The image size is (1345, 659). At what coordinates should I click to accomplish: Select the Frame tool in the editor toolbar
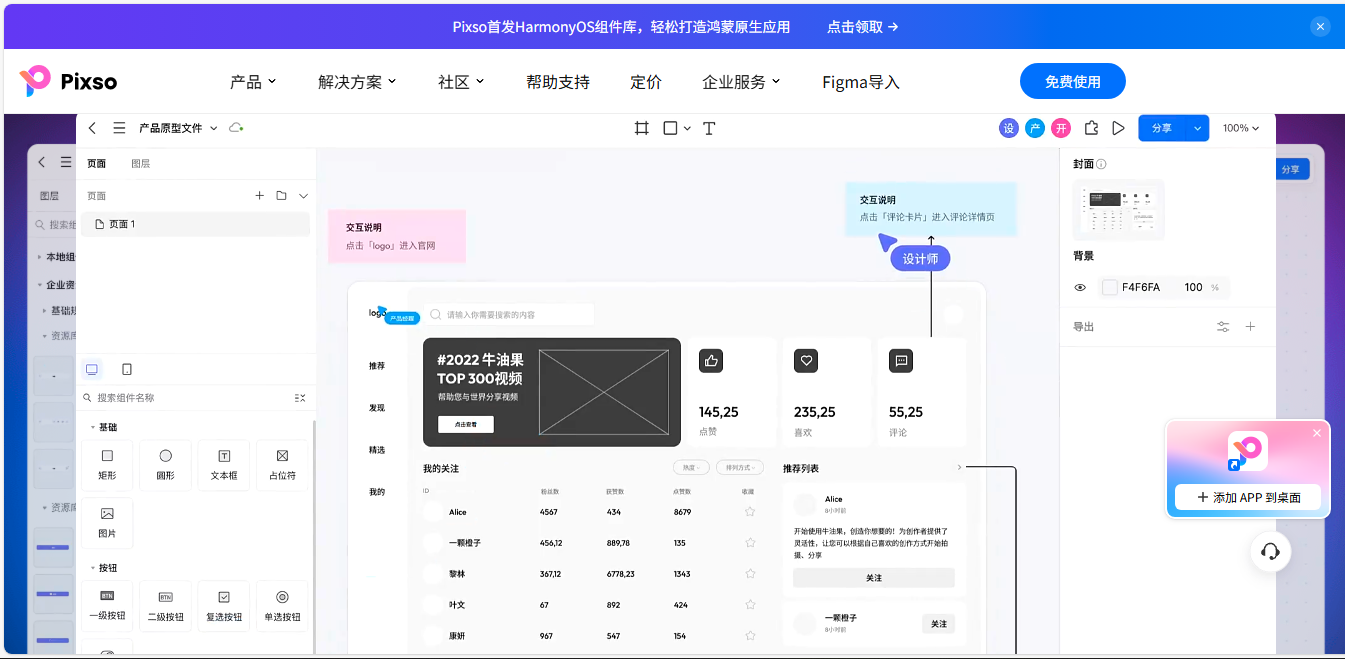click(642, 128)
